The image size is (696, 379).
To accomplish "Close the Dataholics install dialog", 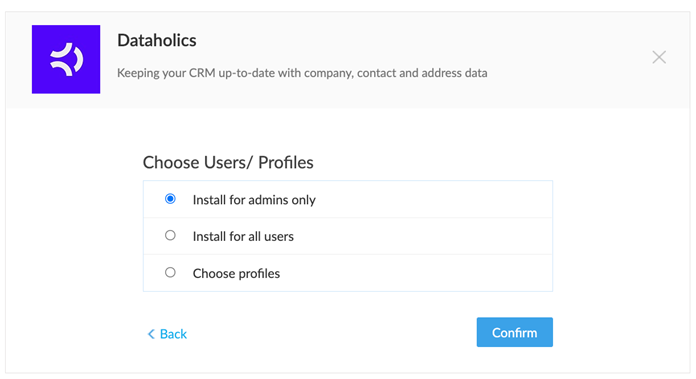I will point(659,57).
